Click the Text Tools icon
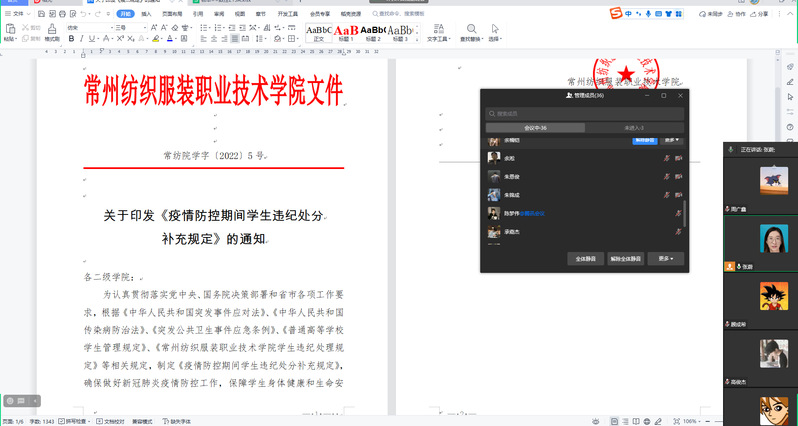This screenshot has height=426, width=798. pyautogui.click(x=438, y=29)
